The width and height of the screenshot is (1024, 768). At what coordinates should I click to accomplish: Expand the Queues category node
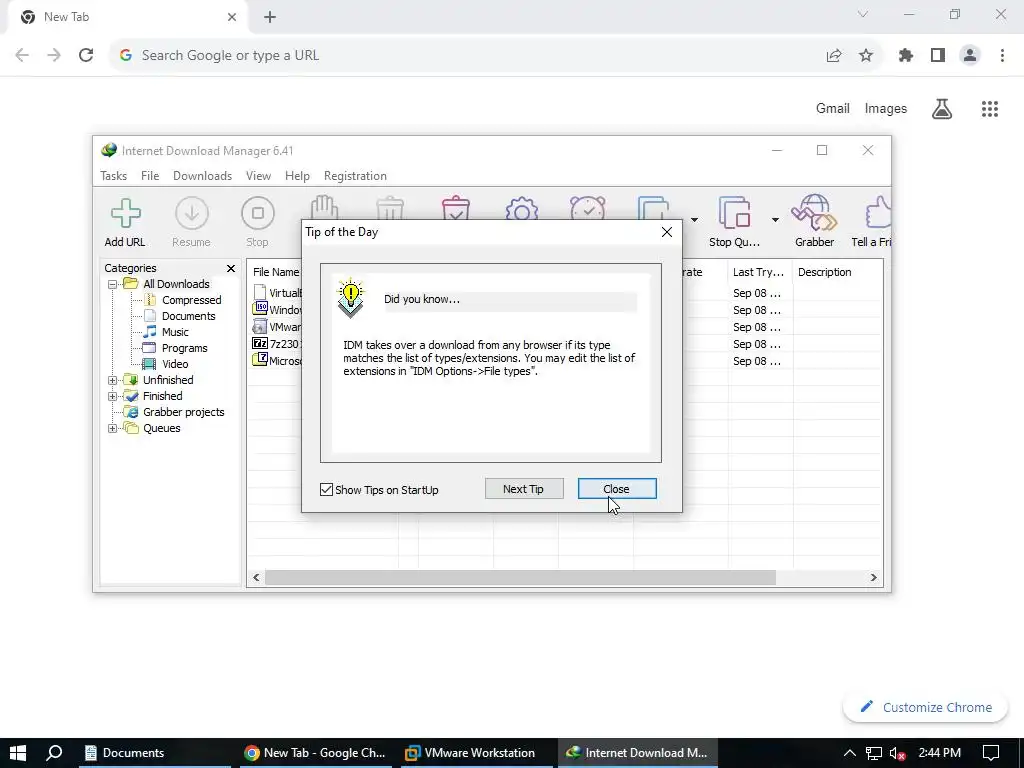pyautogui.click(x=112, y=428)
